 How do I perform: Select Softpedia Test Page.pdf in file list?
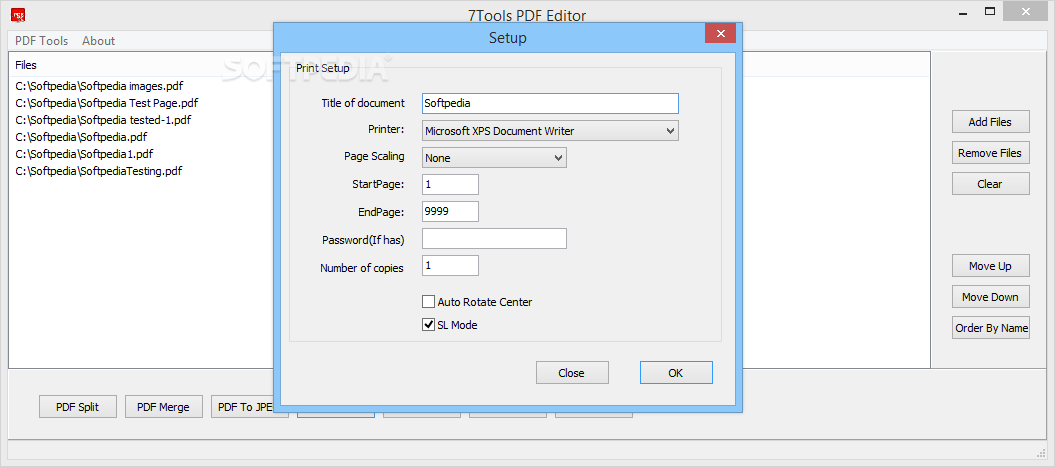coord(106,103)
